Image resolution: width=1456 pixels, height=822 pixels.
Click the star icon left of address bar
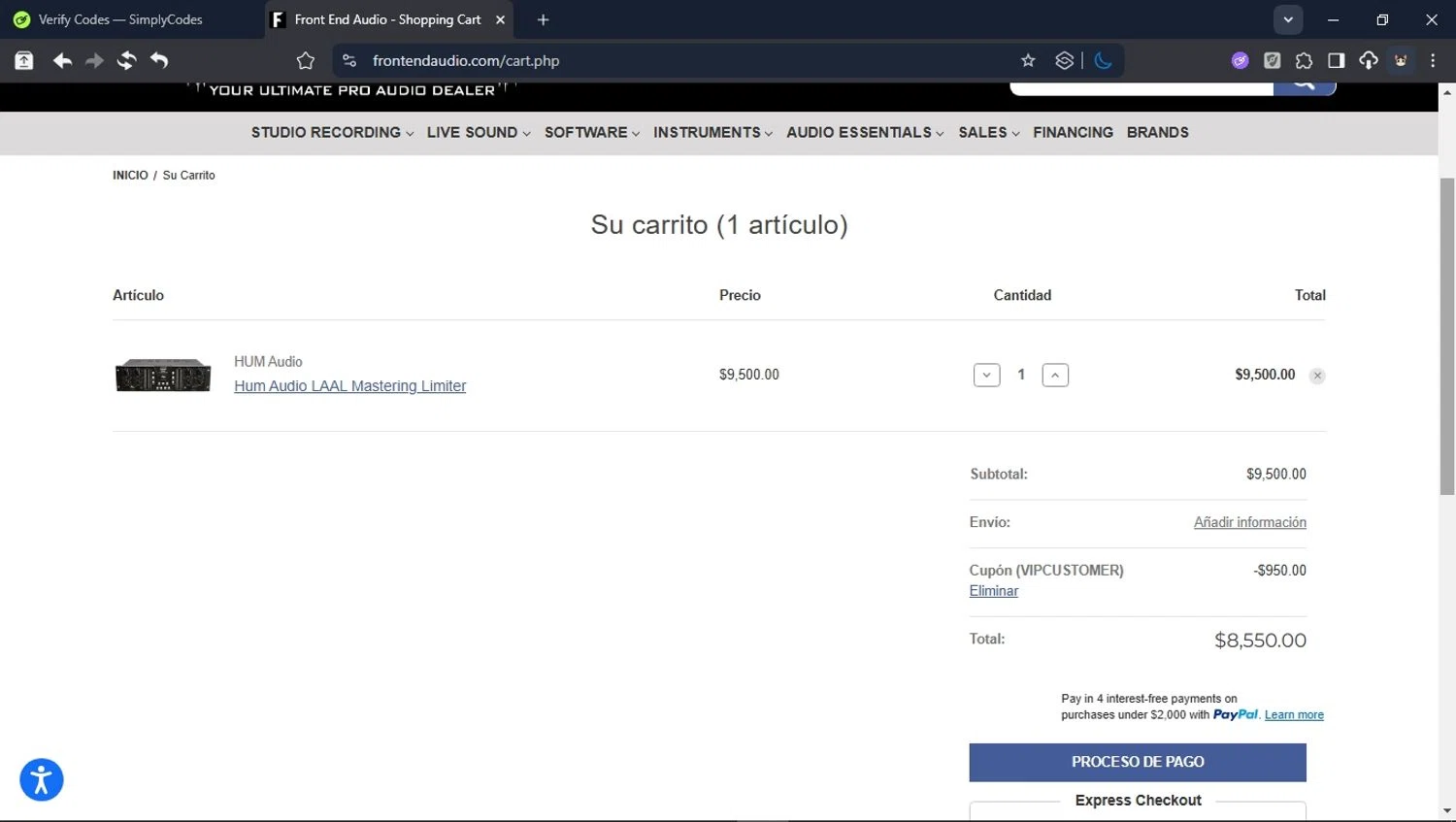click(x=306, y=60)
